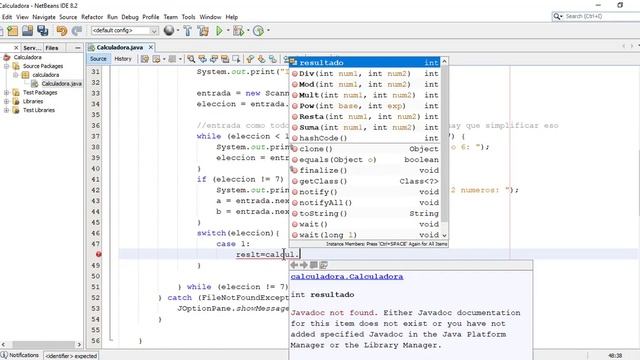Click the Toggle Bookmark icon

pyautogui.click(x=273, y=59)
